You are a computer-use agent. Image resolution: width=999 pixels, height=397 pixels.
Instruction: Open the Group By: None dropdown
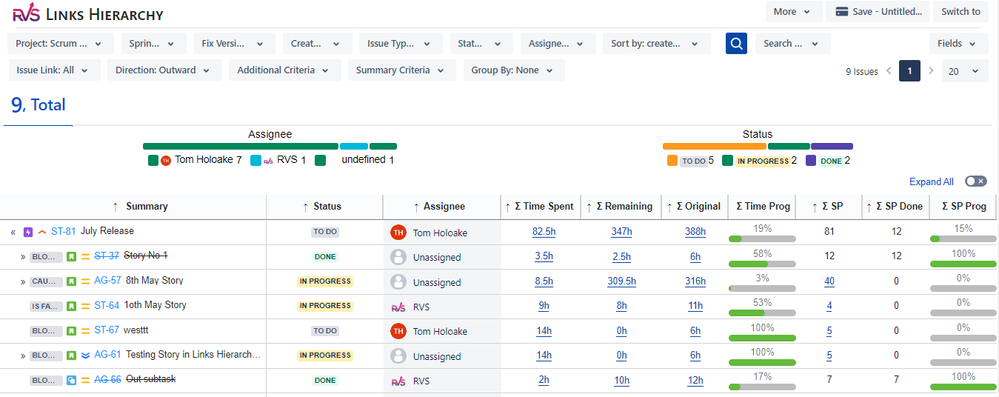tap(514, 70)
